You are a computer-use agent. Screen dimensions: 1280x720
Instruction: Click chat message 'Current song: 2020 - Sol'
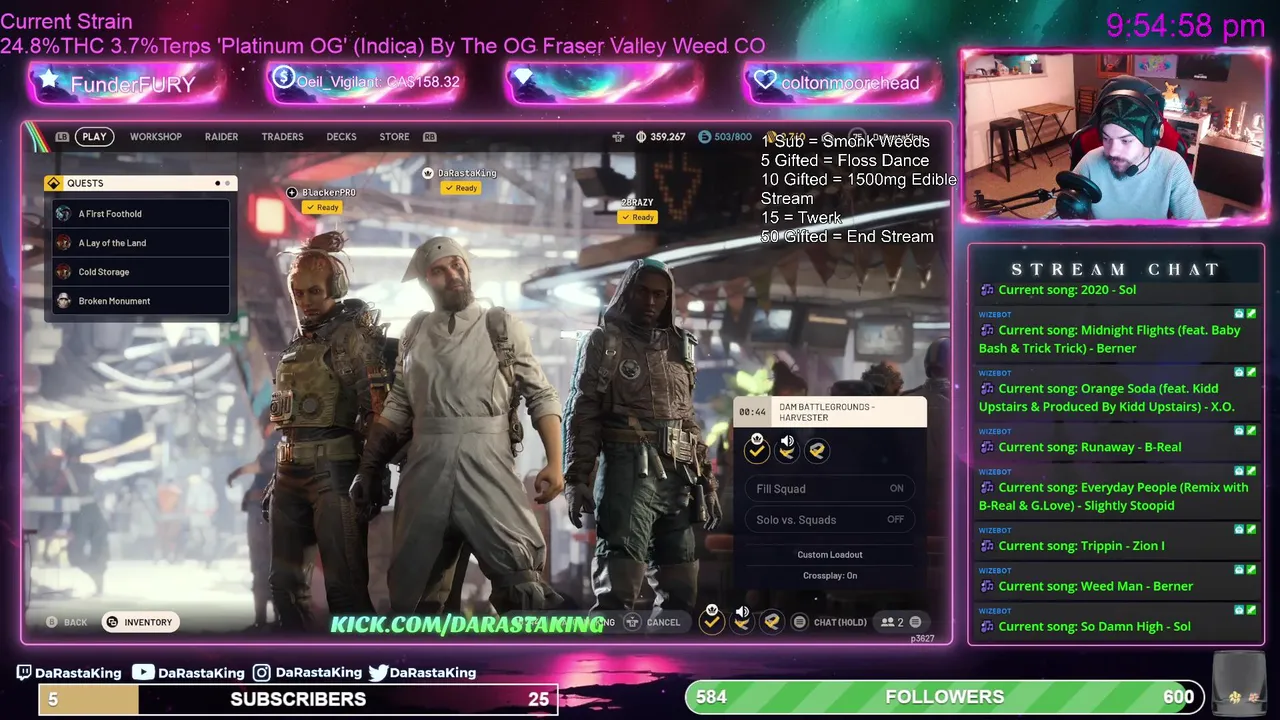click(x=1067, y=290)
